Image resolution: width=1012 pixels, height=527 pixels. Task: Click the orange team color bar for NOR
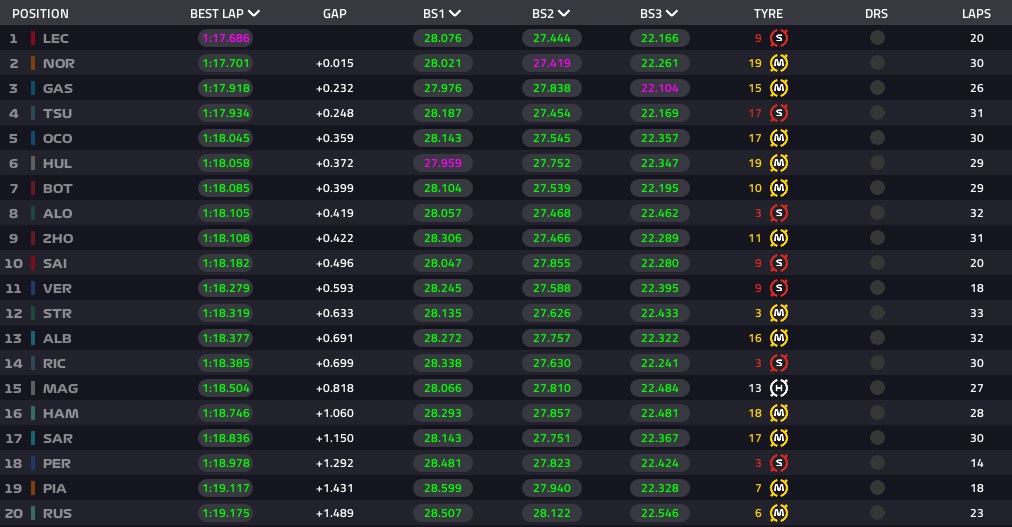33,63
